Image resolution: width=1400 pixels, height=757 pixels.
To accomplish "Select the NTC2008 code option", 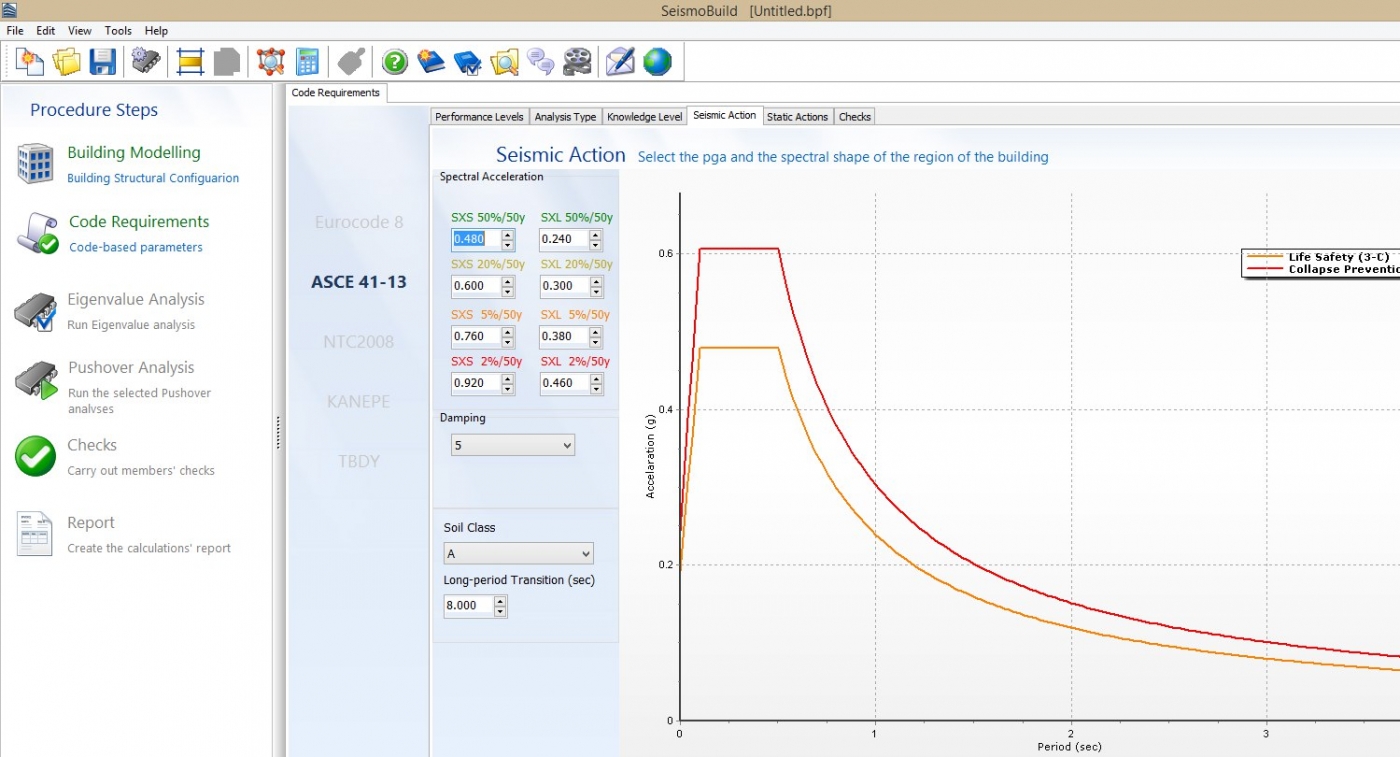I will pyautogui.click(x=358, y=342).
